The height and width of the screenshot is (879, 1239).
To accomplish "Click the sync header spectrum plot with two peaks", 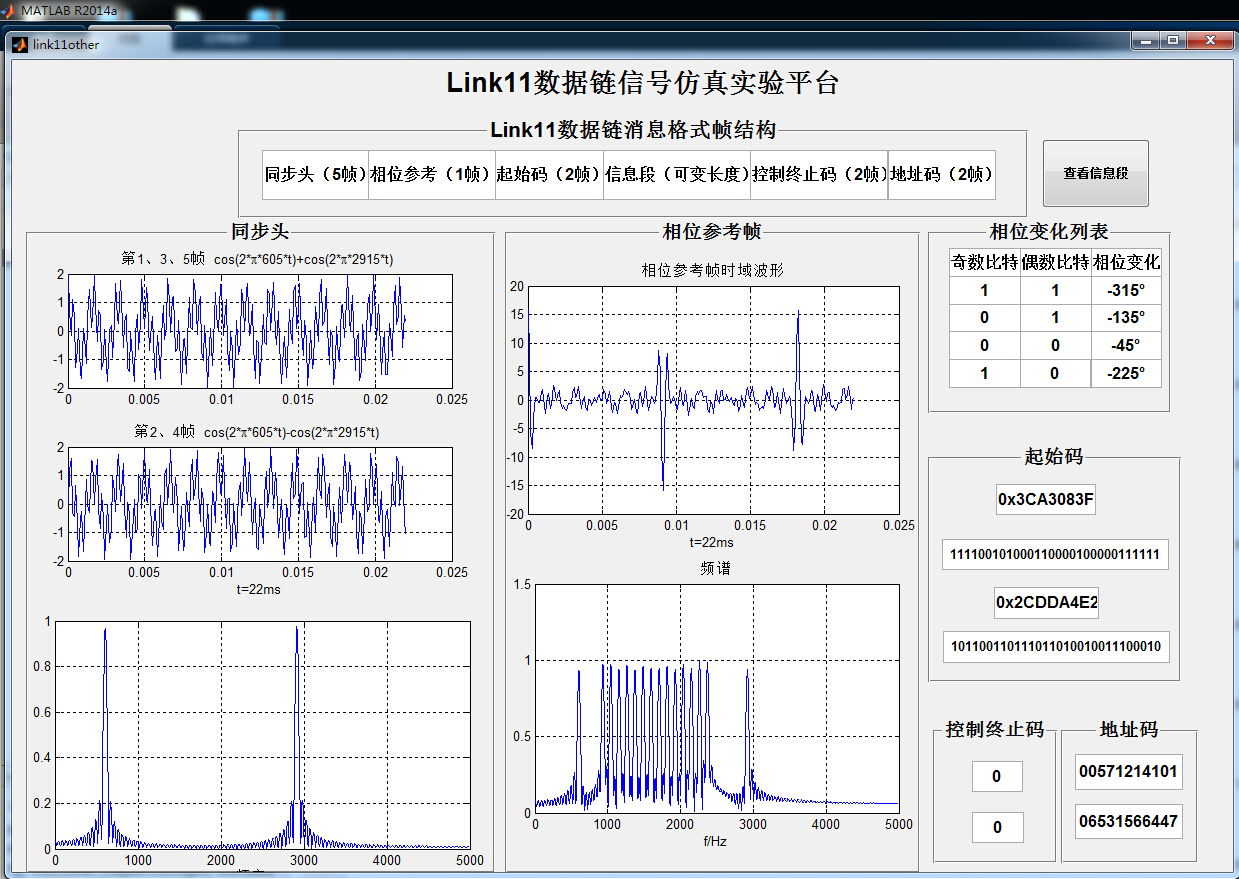I will [262, 735].
